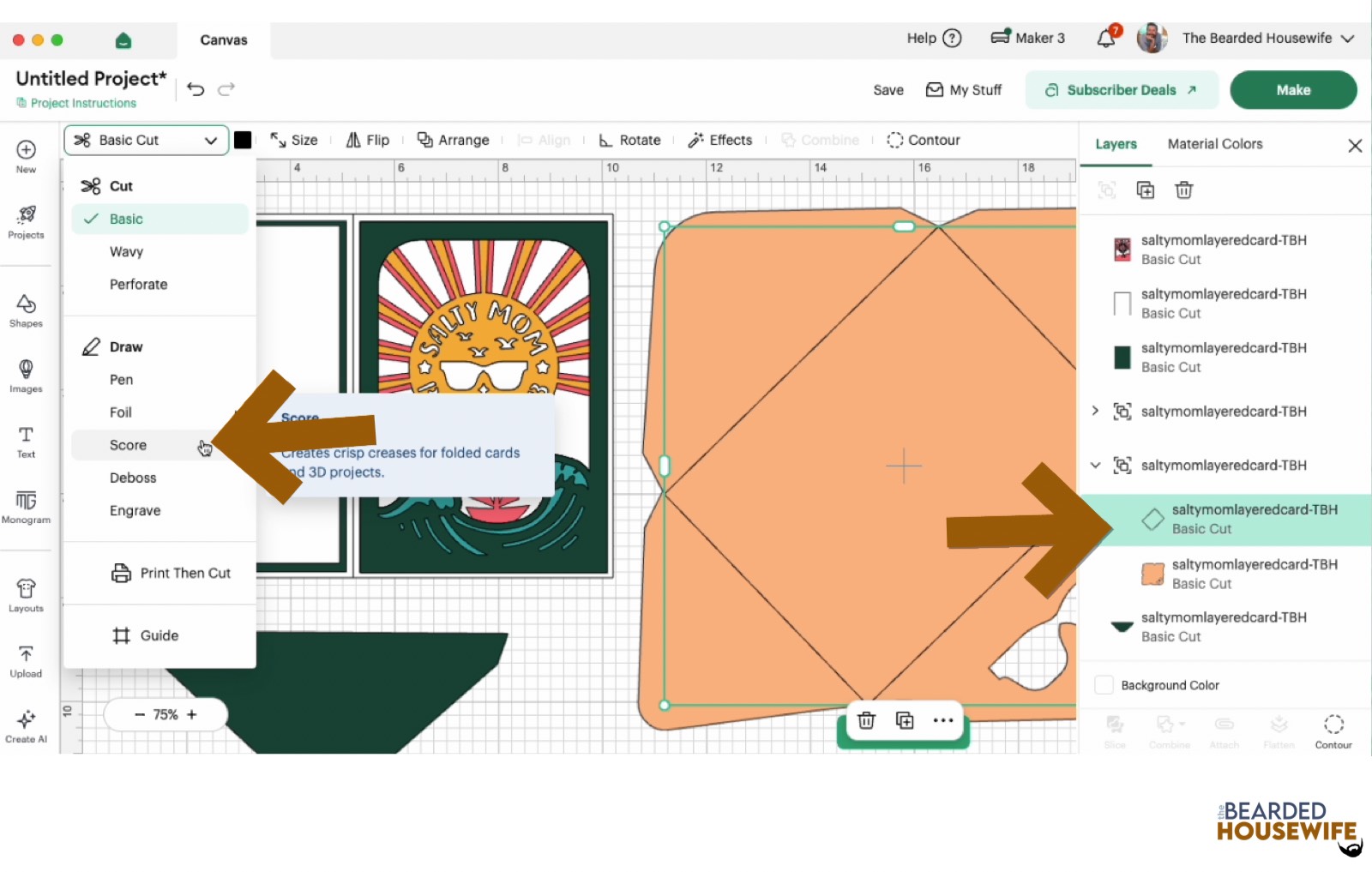Save the project
Screen dimensions: 1372x872
pos(888,90)
